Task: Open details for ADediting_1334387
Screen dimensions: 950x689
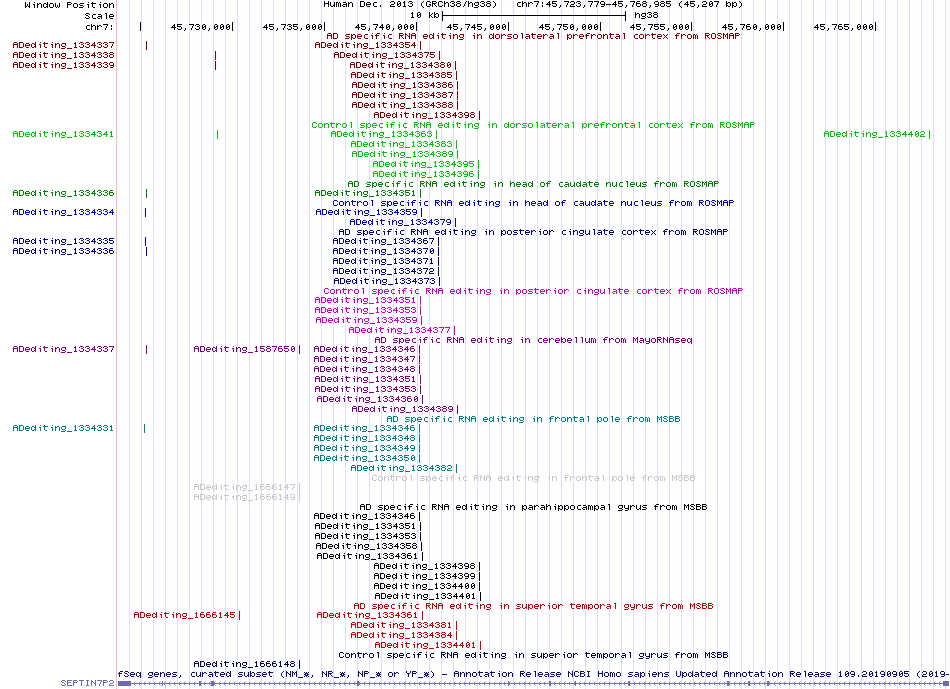Action: (402, 95)
